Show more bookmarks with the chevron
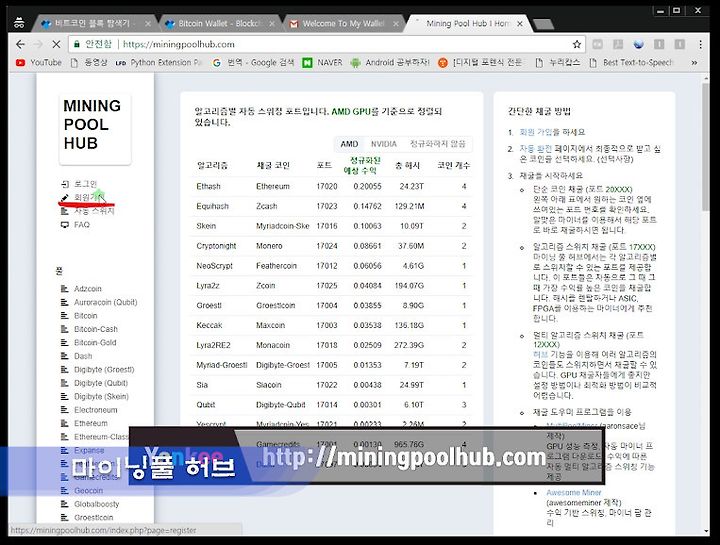This screenshot has width=720, height=545. (694, 62)
